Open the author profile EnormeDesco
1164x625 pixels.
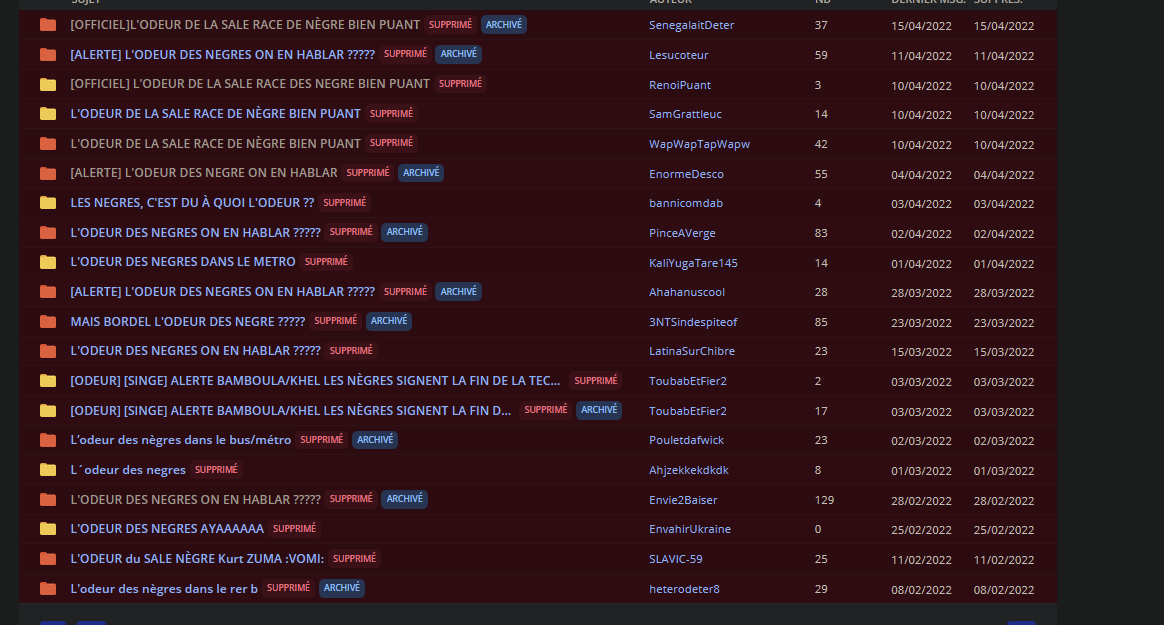[x=686, y=174]
